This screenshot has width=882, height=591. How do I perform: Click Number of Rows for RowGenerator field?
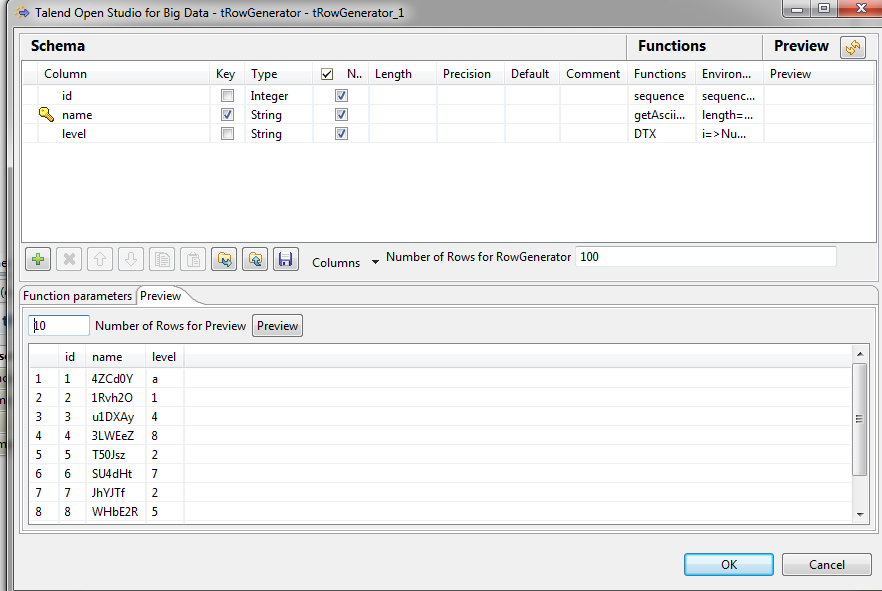[x=705, y=257]
